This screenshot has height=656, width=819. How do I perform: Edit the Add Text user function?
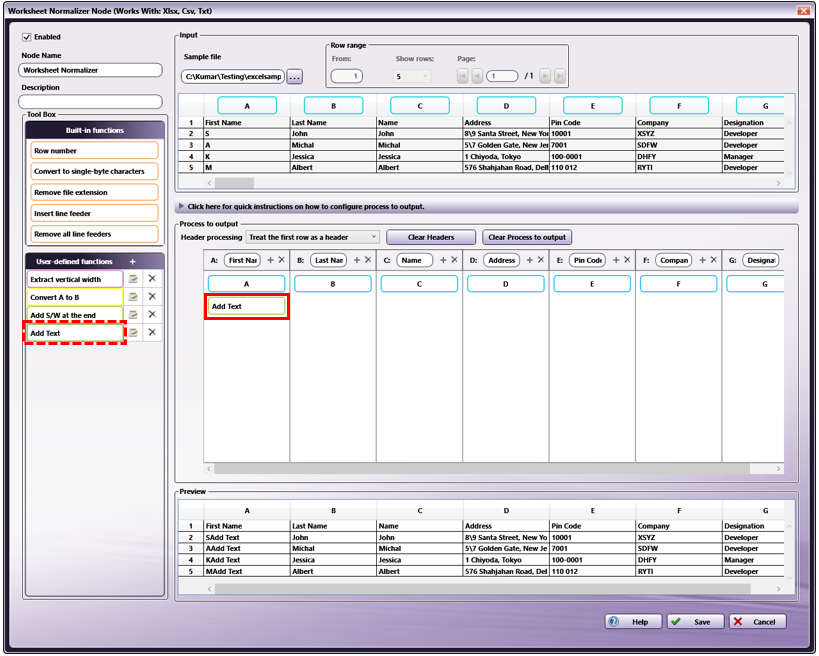coord(133,333)
